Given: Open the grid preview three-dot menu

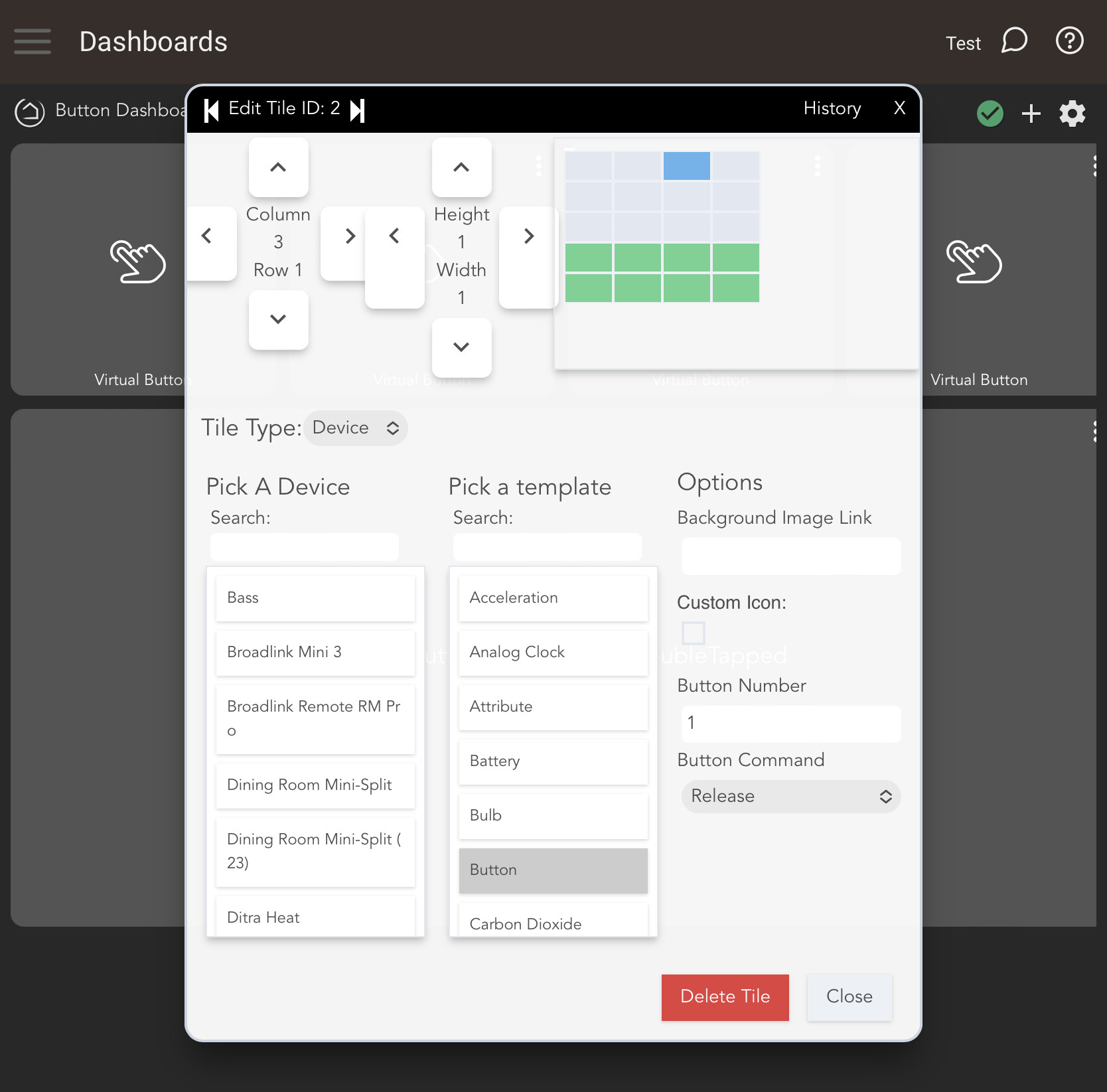Looking at the screenshot, I should 817,166.
